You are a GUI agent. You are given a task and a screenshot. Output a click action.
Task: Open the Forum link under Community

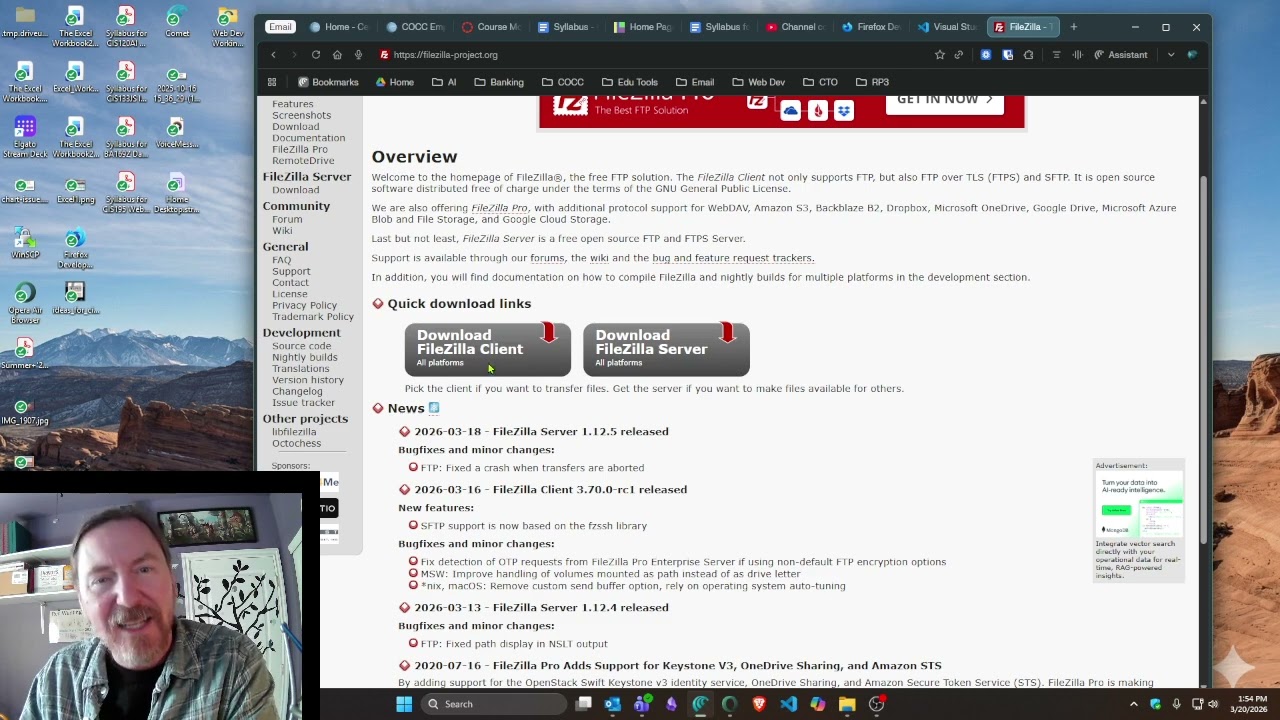[x=287, y=219]
